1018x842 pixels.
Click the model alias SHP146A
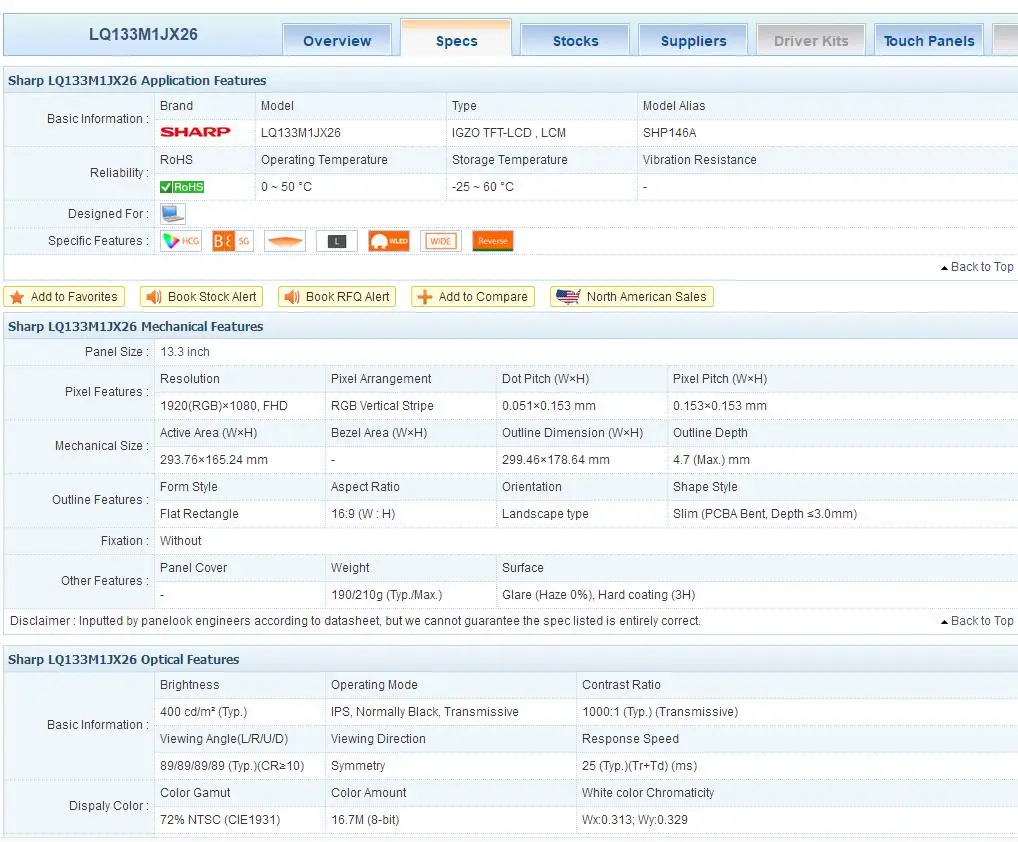pyautogui.click(x=669, y=132)
